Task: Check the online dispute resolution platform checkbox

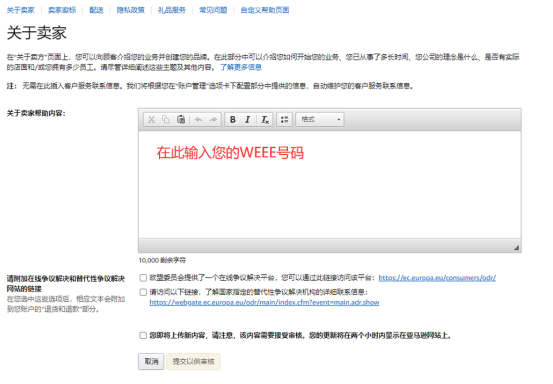Action: pos(143,278)
